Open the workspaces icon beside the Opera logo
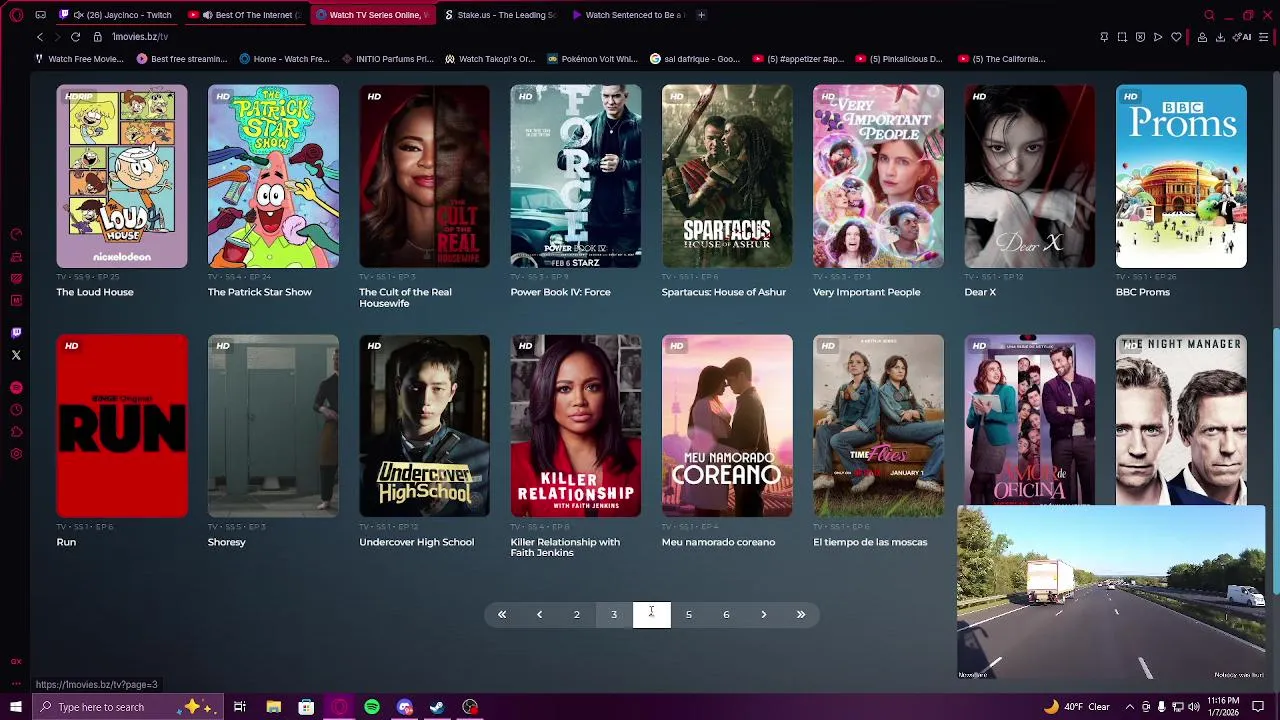Screen dimensions: 1280x720 (x=40, y=15)
